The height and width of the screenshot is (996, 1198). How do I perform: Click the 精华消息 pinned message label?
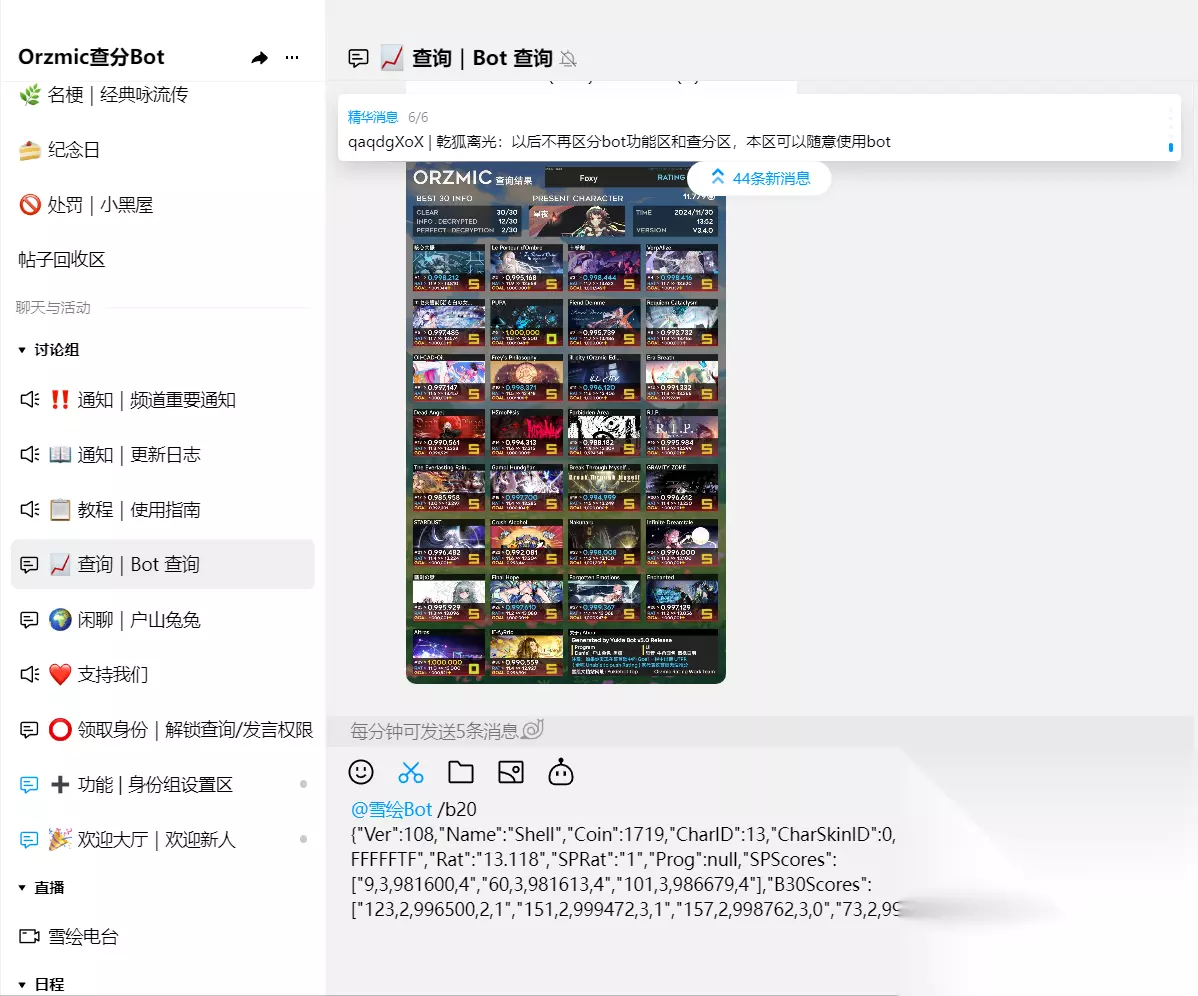tap(373, 117)
